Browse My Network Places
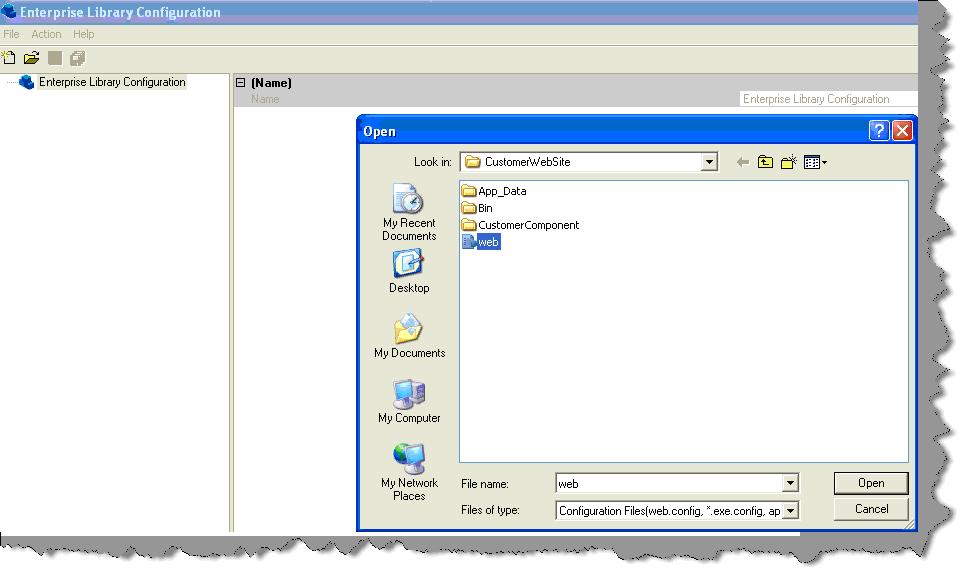 tap(409, 472)
